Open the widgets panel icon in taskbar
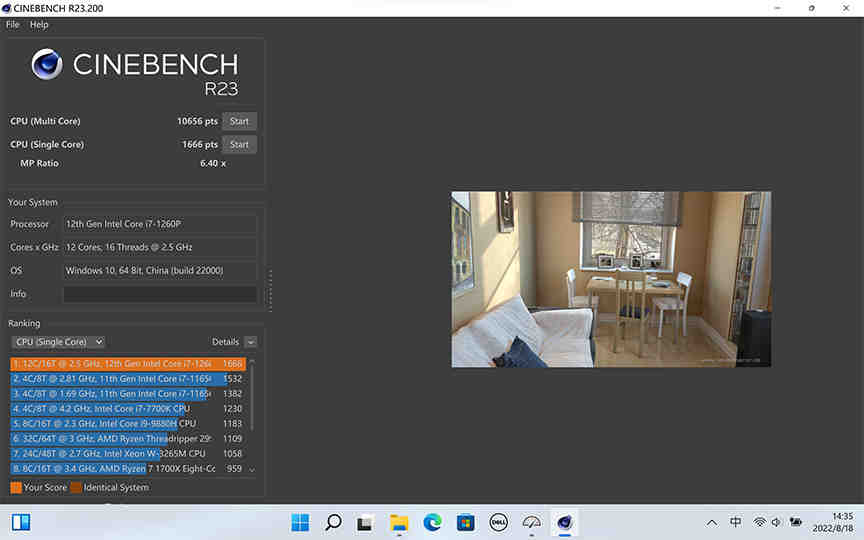This screenshot has height=540, width=864. click(x=21, y=522)
